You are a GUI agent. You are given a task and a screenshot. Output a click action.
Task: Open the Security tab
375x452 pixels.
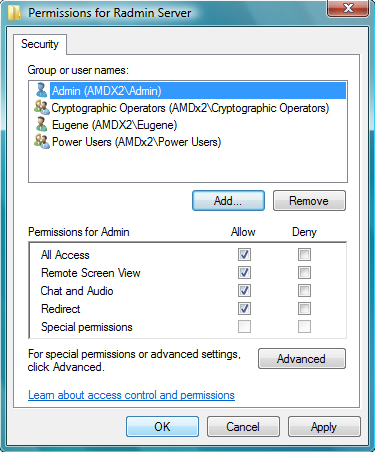coord(40,44)
